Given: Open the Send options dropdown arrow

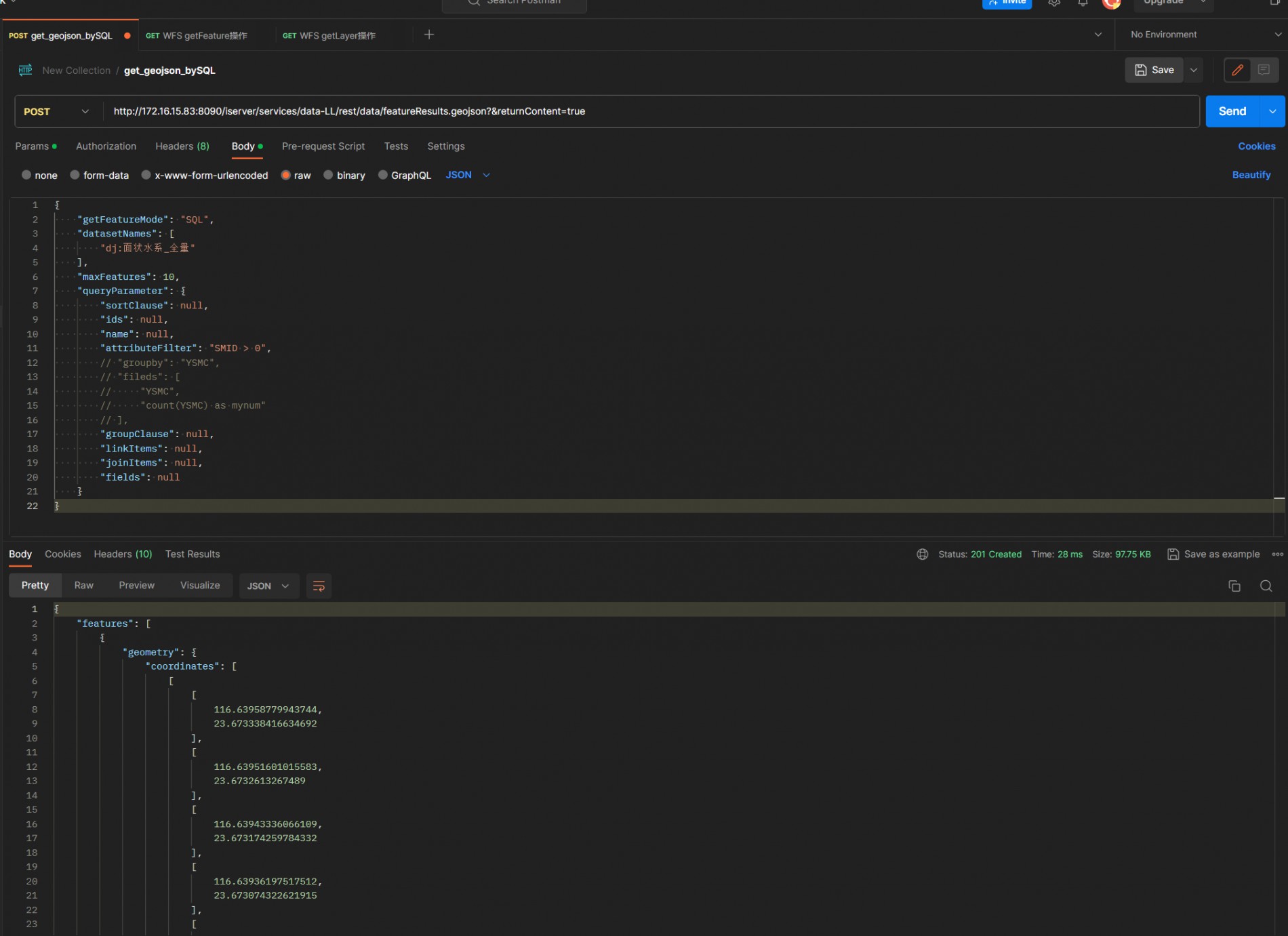Looking at the screenshot, I should tap(1272, 111).
